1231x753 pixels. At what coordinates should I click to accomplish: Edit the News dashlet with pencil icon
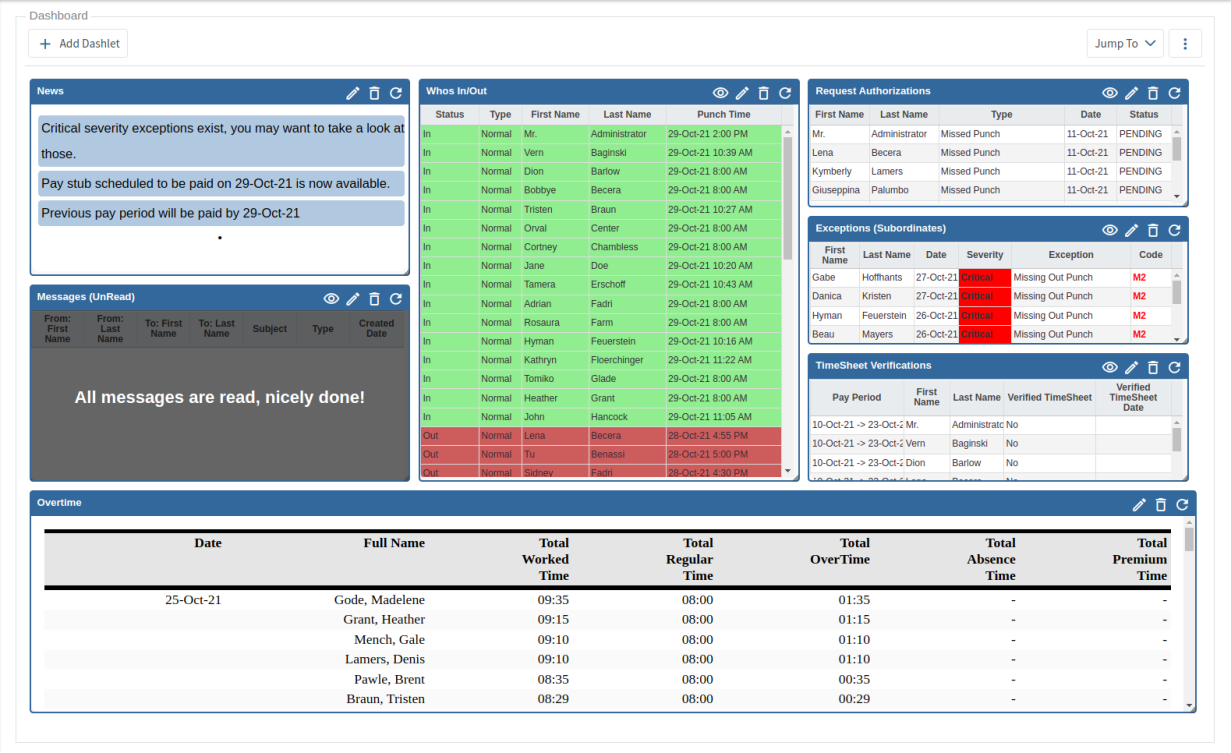[353, 93]
